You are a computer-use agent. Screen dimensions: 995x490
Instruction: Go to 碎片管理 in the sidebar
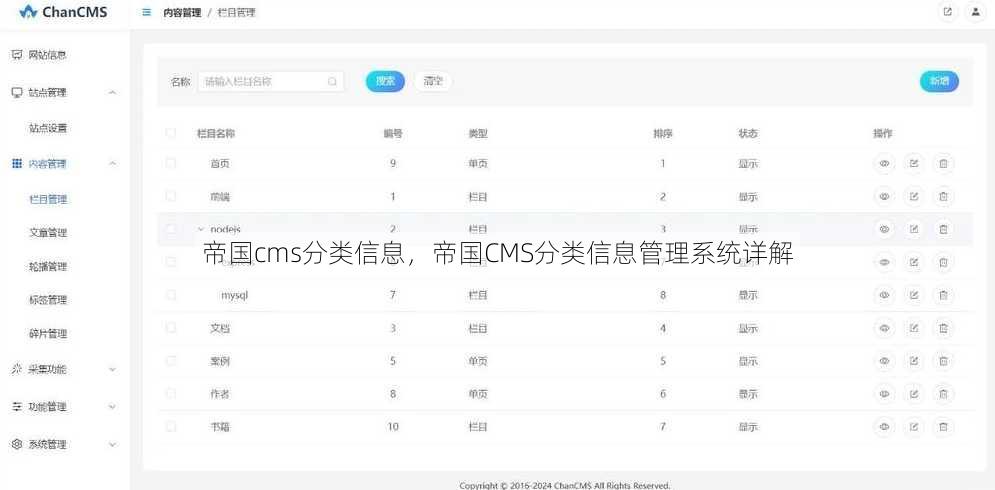click(48, 334)
